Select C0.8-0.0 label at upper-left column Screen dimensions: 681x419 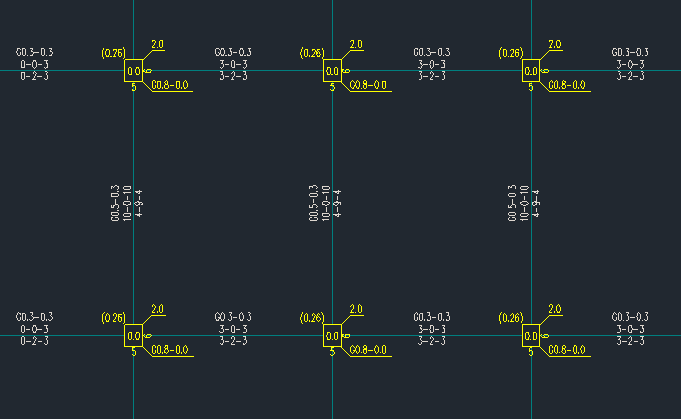tap(170, 85)
